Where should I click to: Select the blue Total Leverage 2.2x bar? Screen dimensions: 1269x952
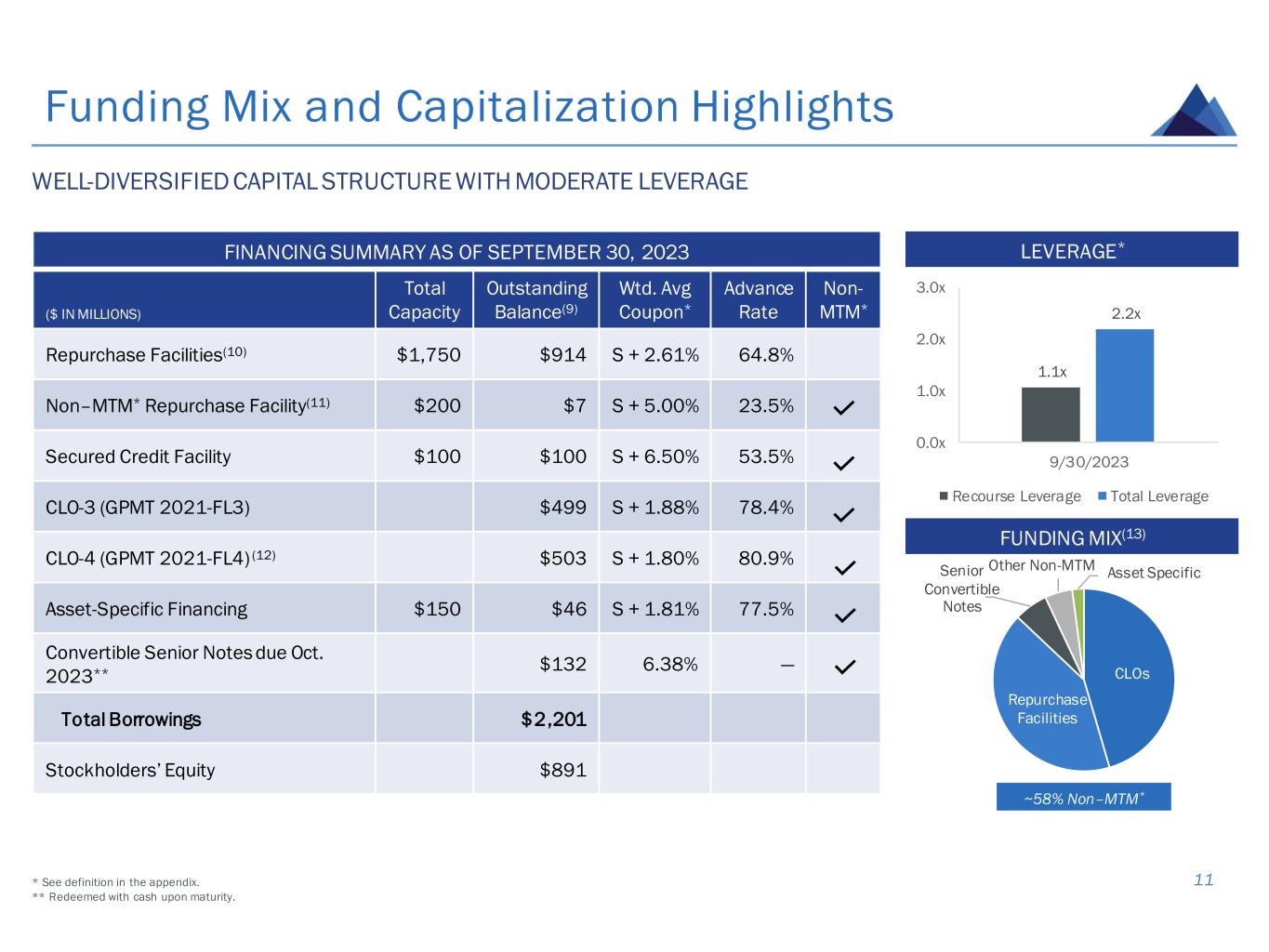click(1125, 386)
